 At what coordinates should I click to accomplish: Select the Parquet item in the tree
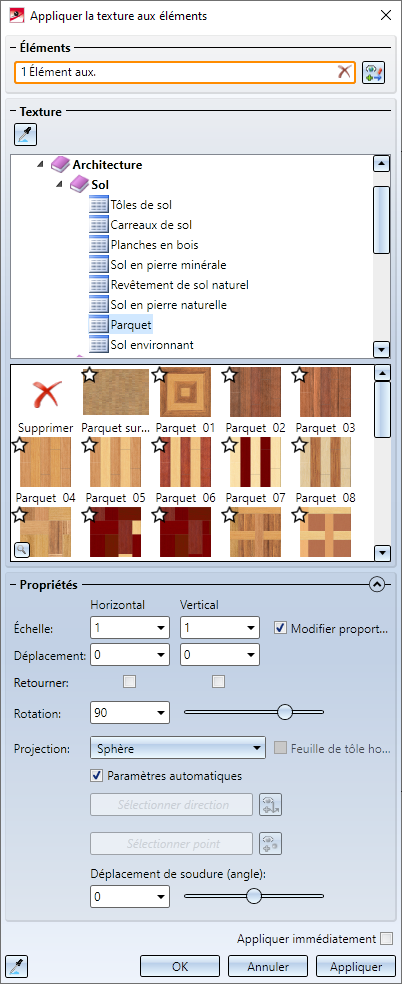point(131,325)
